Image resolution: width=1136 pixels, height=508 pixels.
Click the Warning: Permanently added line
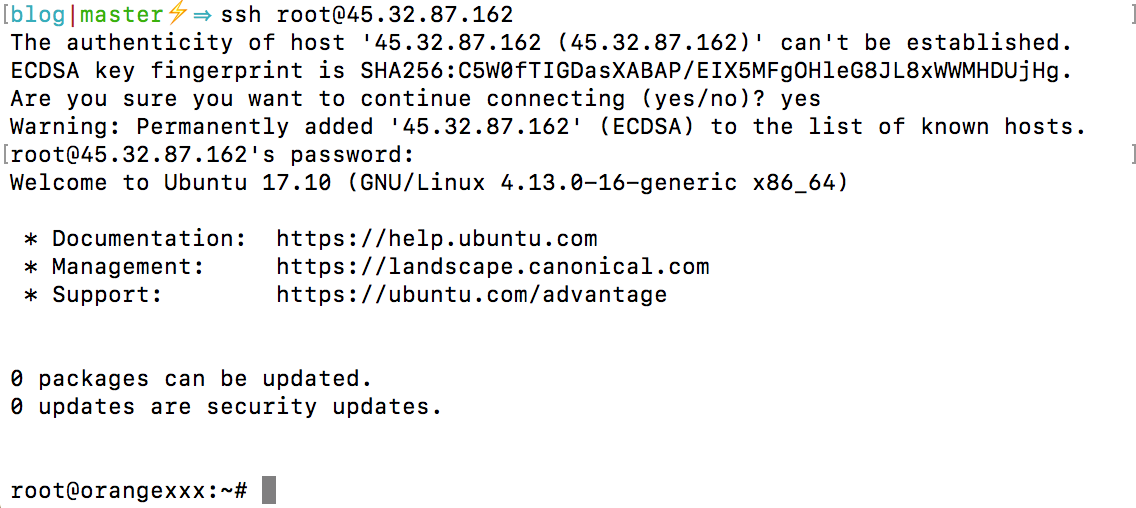click(548, 127)
